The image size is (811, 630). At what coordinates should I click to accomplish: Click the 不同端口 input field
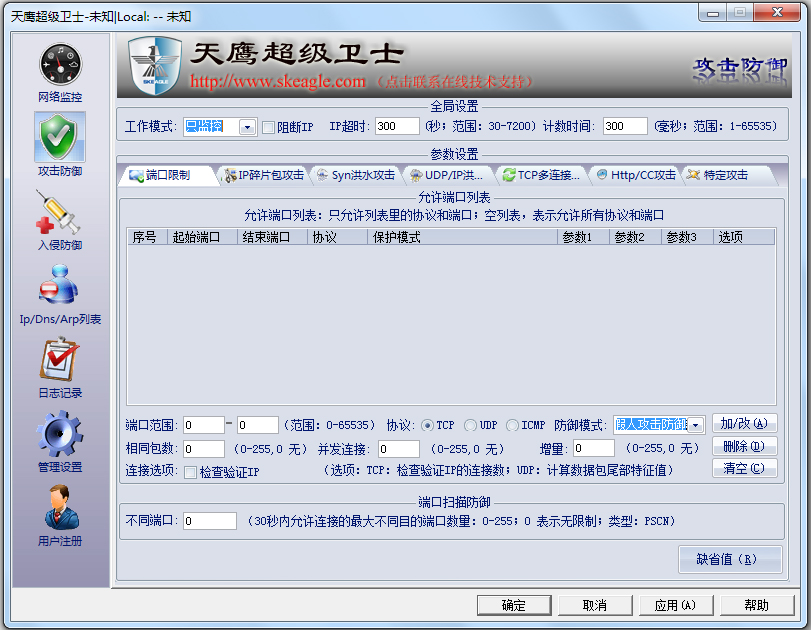coord(210,521)
